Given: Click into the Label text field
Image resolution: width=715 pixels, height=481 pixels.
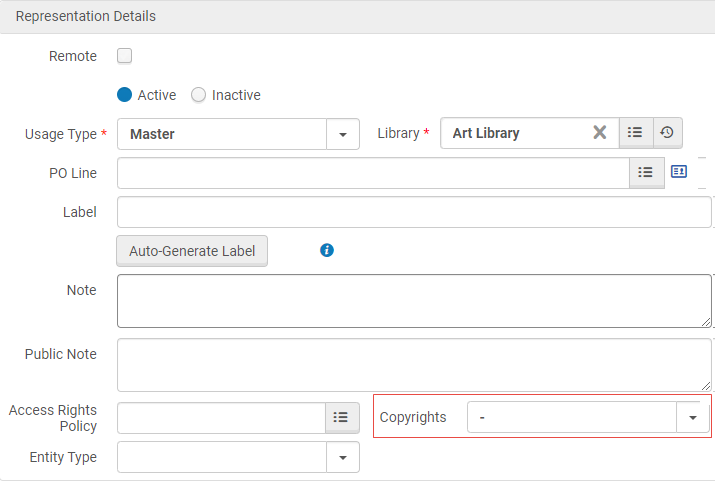Looking at the screenshot, I should pos(413,212).
